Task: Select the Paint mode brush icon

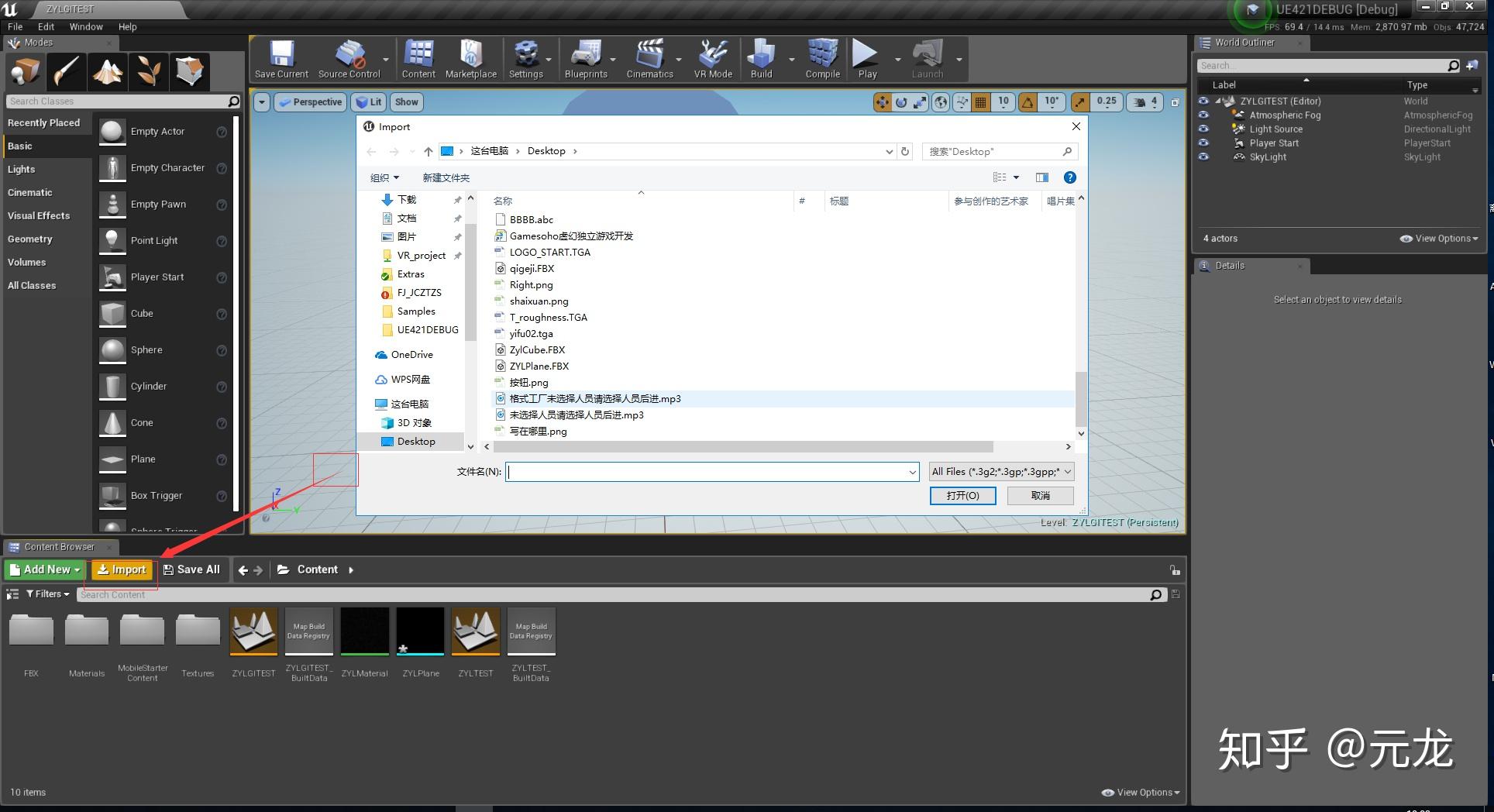Action: [x=66, y=71]
